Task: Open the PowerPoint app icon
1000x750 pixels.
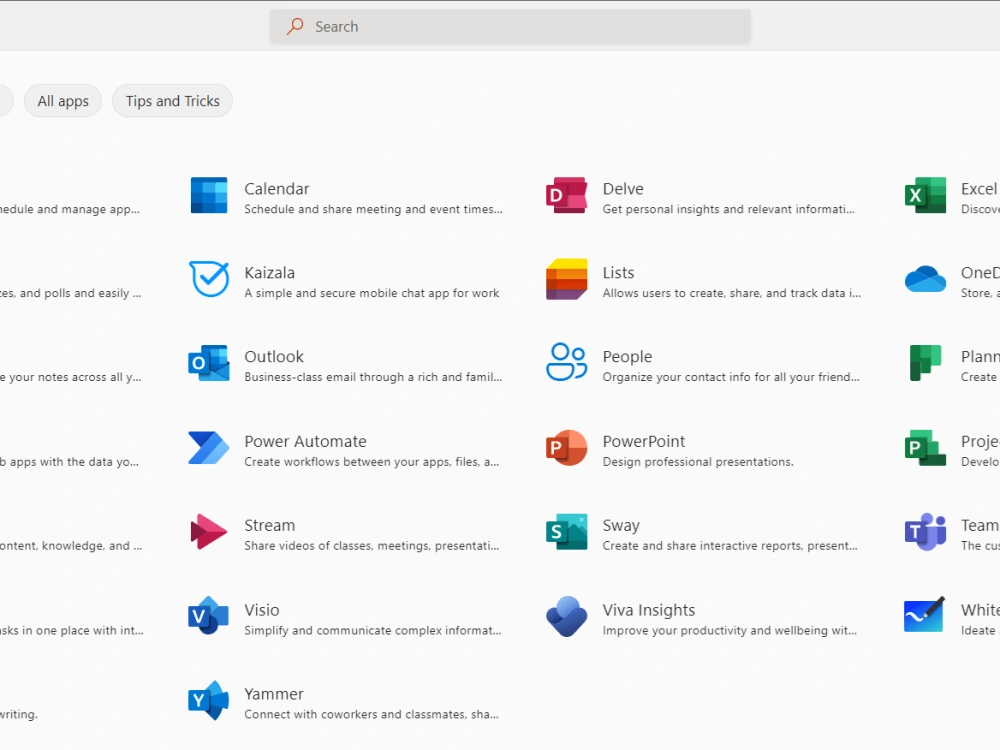Action: tap(566, 448)
